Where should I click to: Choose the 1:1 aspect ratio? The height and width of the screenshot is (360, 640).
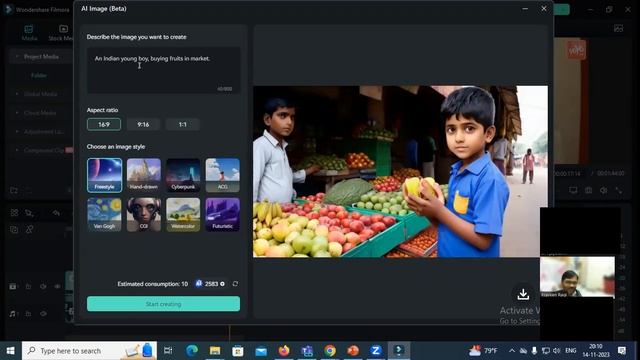pos(182,124)
